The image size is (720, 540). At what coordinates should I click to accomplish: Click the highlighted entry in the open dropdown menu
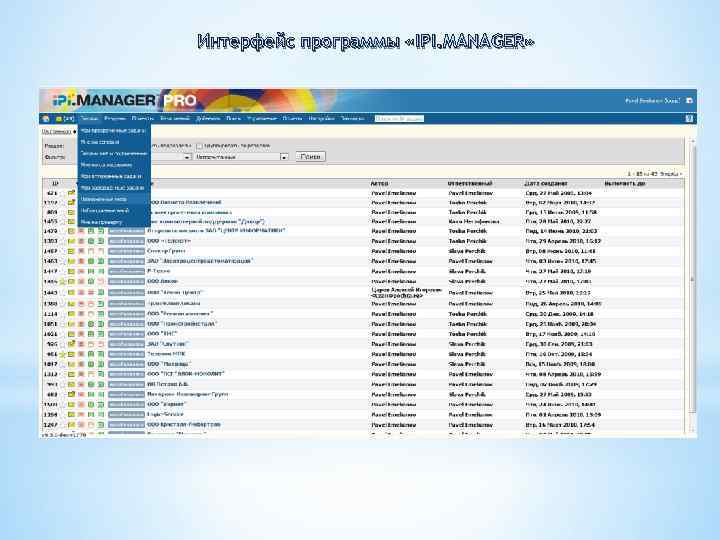point(114,199)
